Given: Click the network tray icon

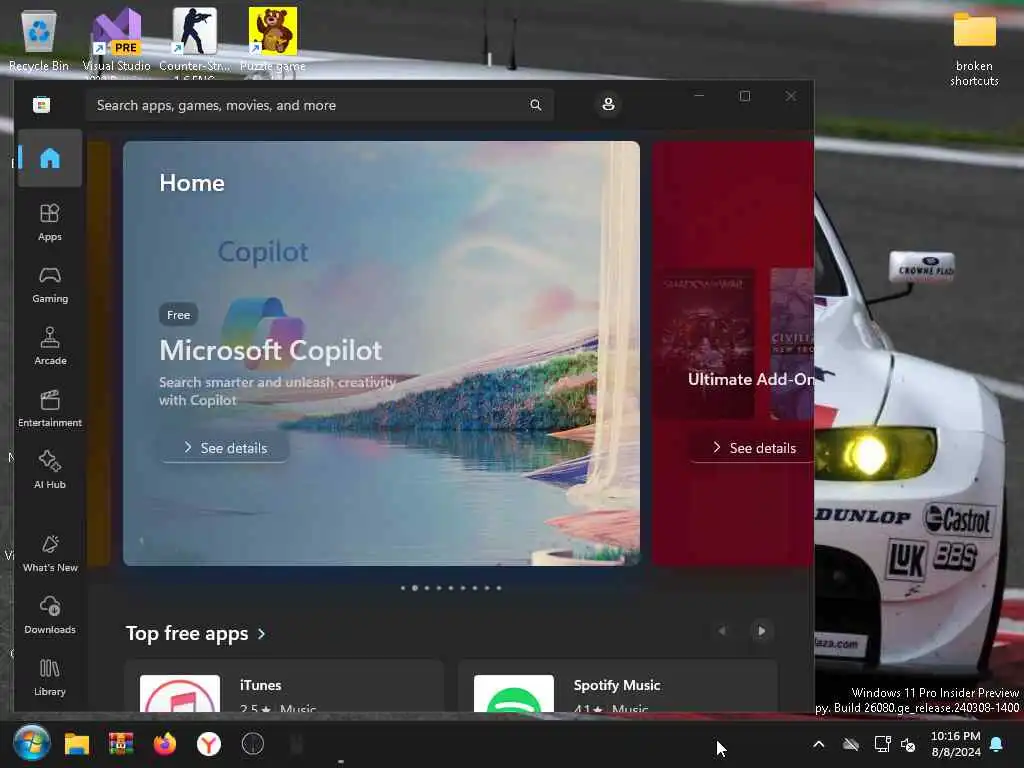Looking at the screenshot, I should [x=882, y=744].
